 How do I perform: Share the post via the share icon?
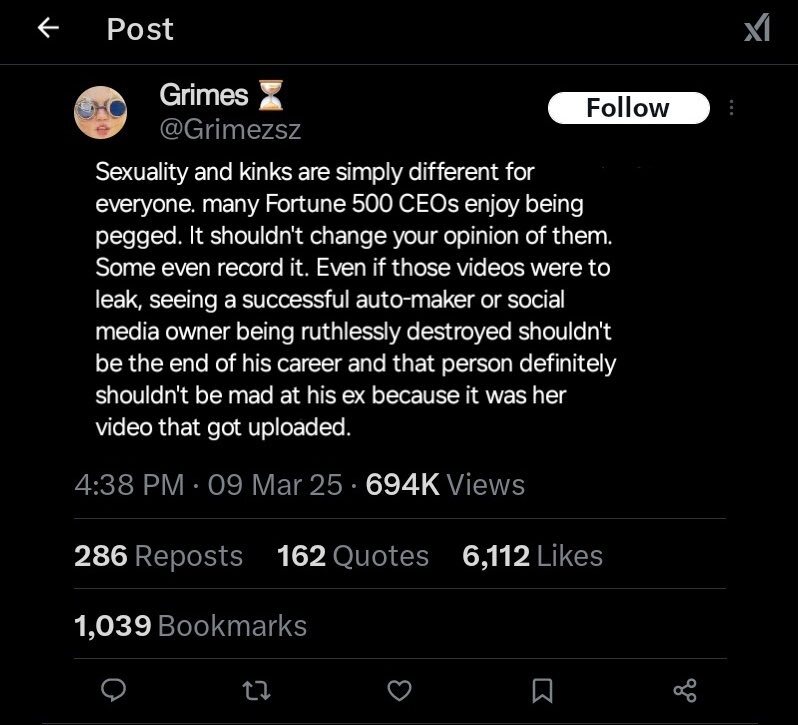[x=684, y=689]
